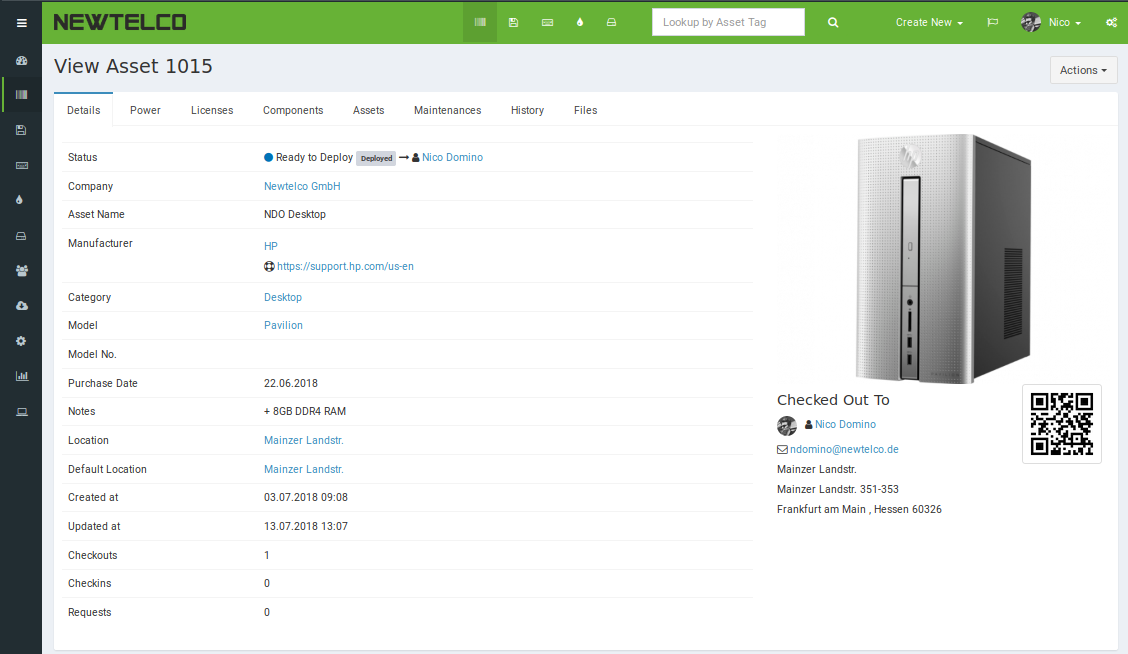Open the Actions dropdown button
The height and width of the screenshot is (654, 1128).
click(1083, 70)
